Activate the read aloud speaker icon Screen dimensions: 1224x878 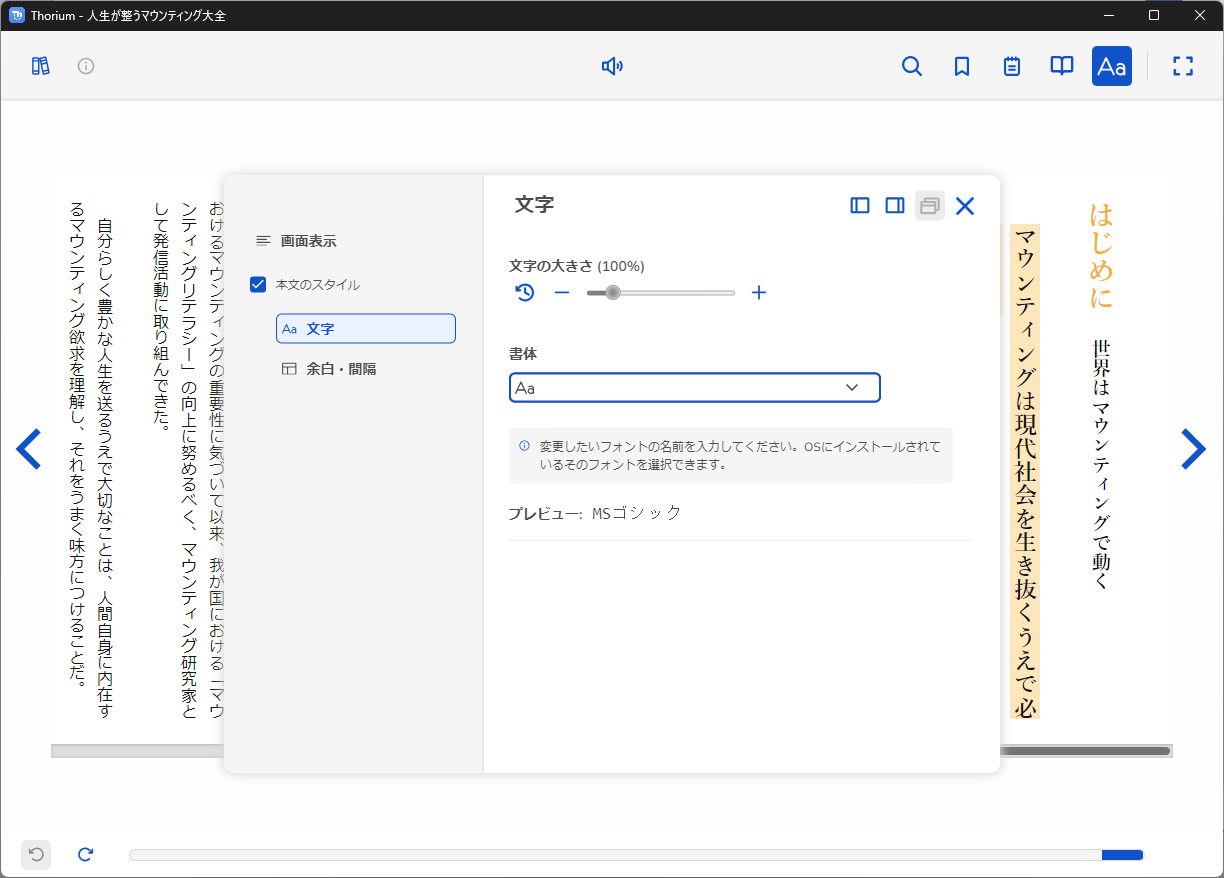(x=612, y=66)
